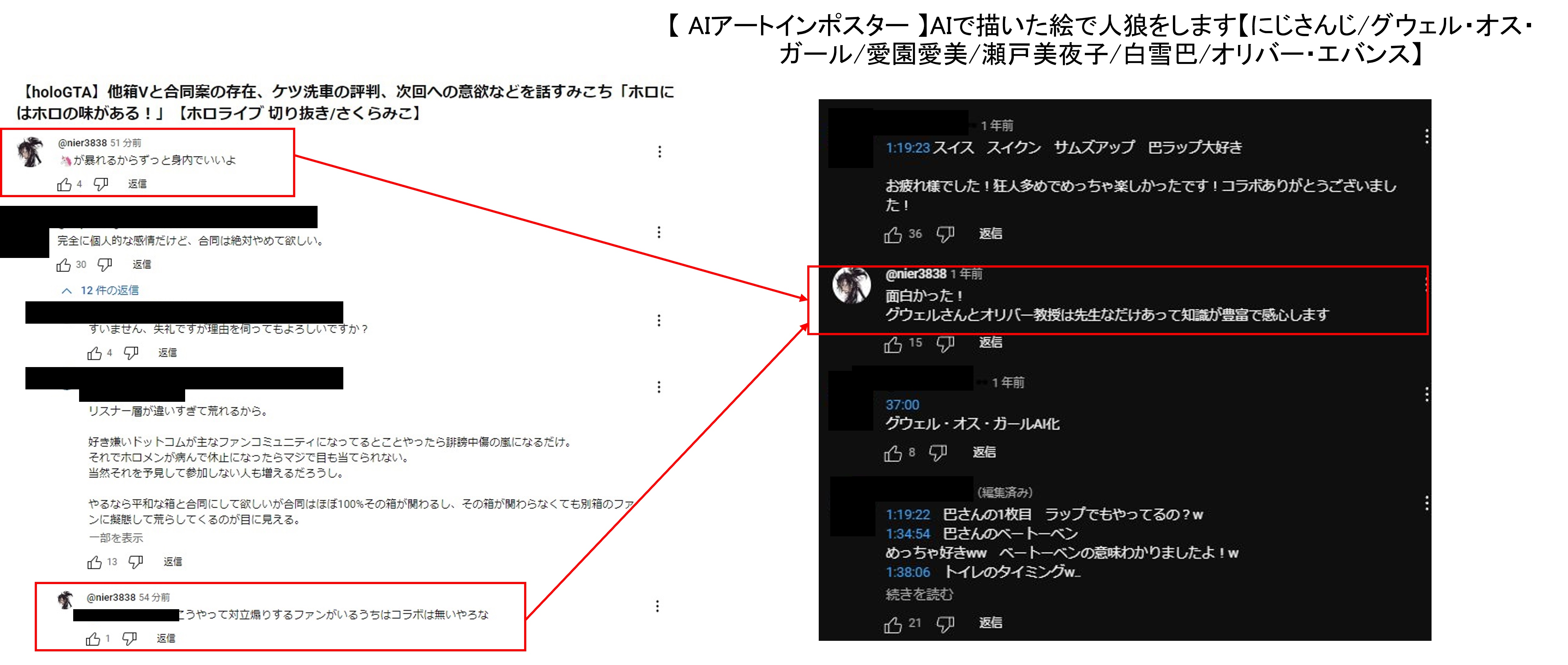Like the top @nier3838 comment posted 51 minutes ago
This screenshot has height=665, width=1568.
tap(64, 184)
